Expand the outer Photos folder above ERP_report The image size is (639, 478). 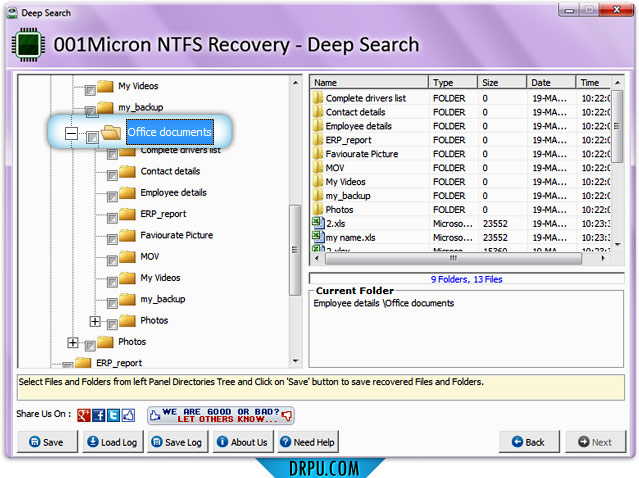(x=73, y=343)
